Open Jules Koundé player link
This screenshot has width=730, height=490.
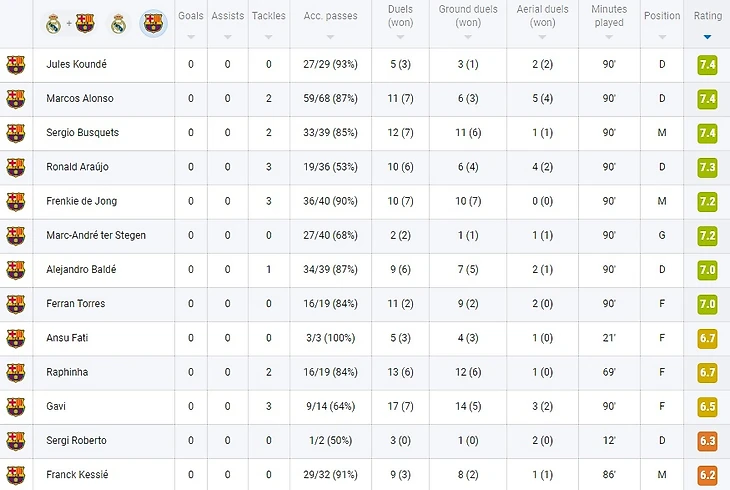tap(76, 64)
